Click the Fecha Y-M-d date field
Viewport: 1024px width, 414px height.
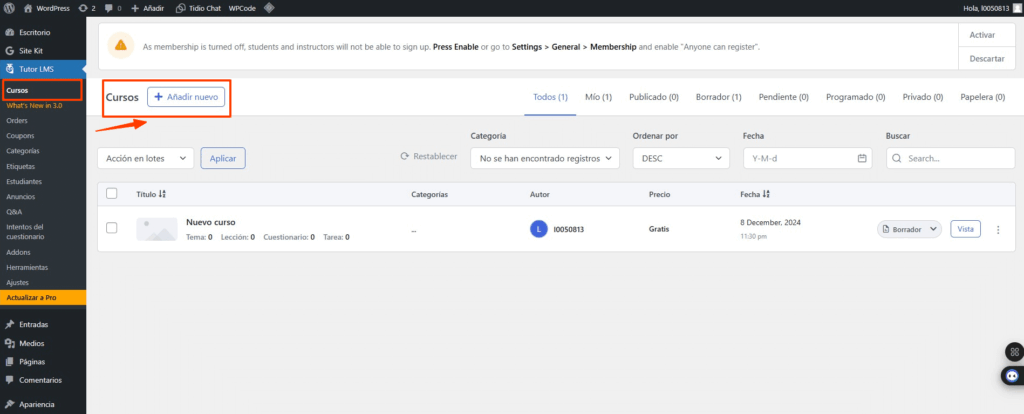point(807,158)
